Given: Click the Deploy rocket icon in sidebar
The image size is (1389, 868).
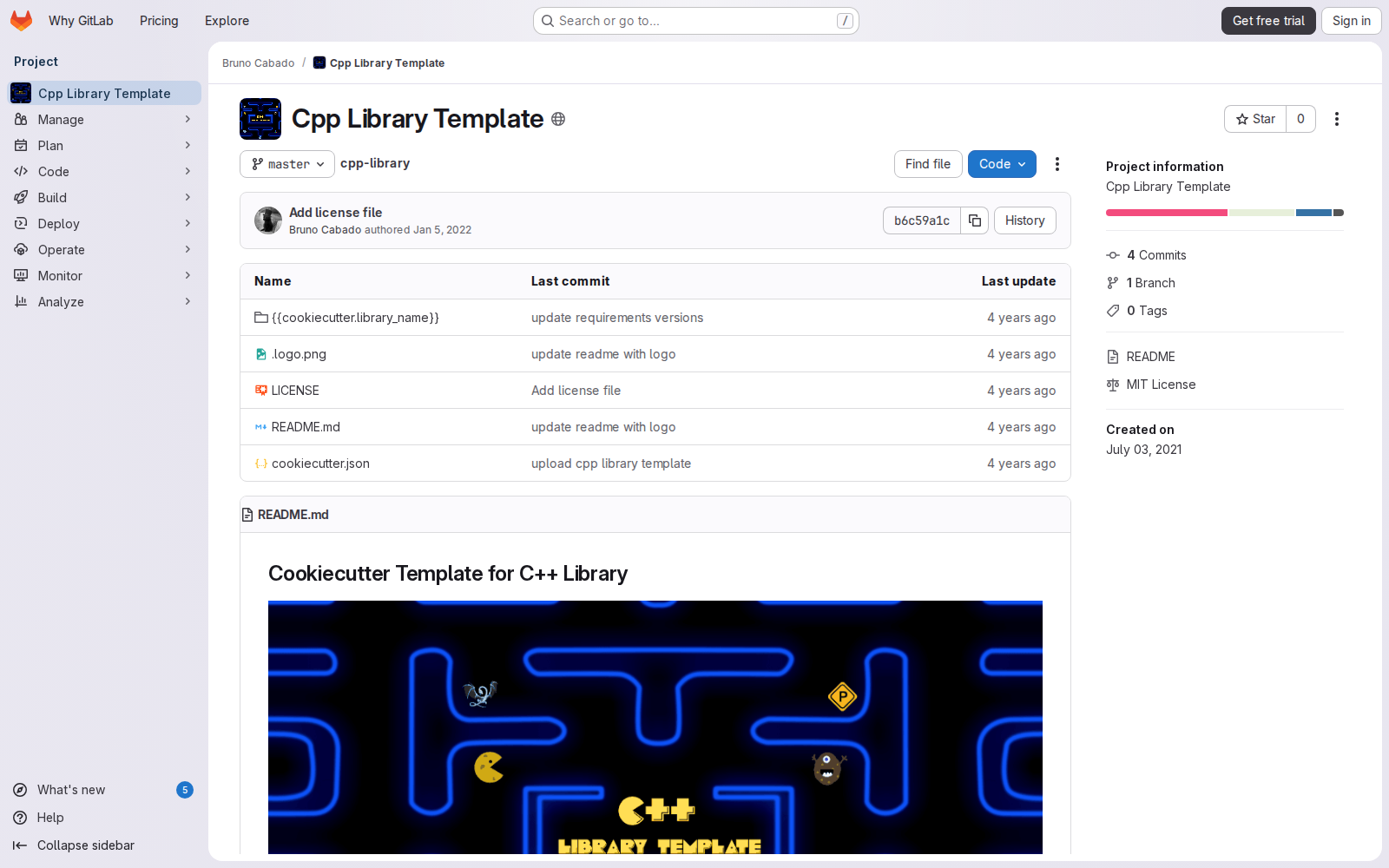Looking at the screenshot, I should pos(22,223).
